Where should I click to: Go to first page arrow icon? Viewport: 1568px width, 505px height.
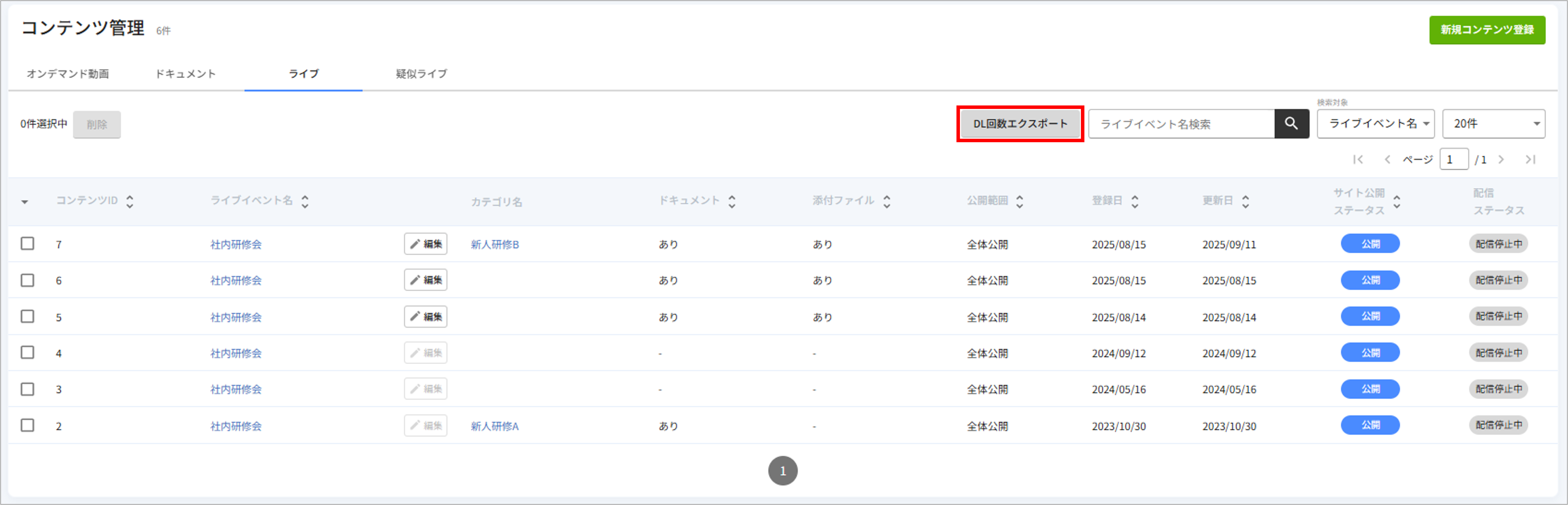1358,160
